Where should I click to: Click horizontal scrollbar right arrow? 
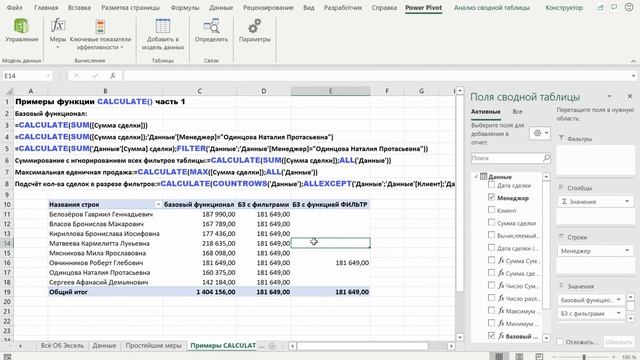[x=451, y=346]
